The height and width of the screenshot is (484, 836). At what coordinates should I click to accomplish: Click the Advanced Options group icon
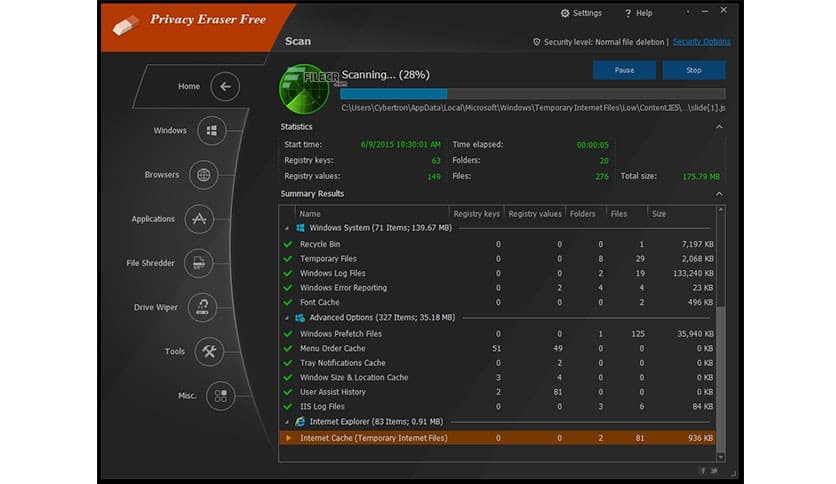tap(300, 318)
